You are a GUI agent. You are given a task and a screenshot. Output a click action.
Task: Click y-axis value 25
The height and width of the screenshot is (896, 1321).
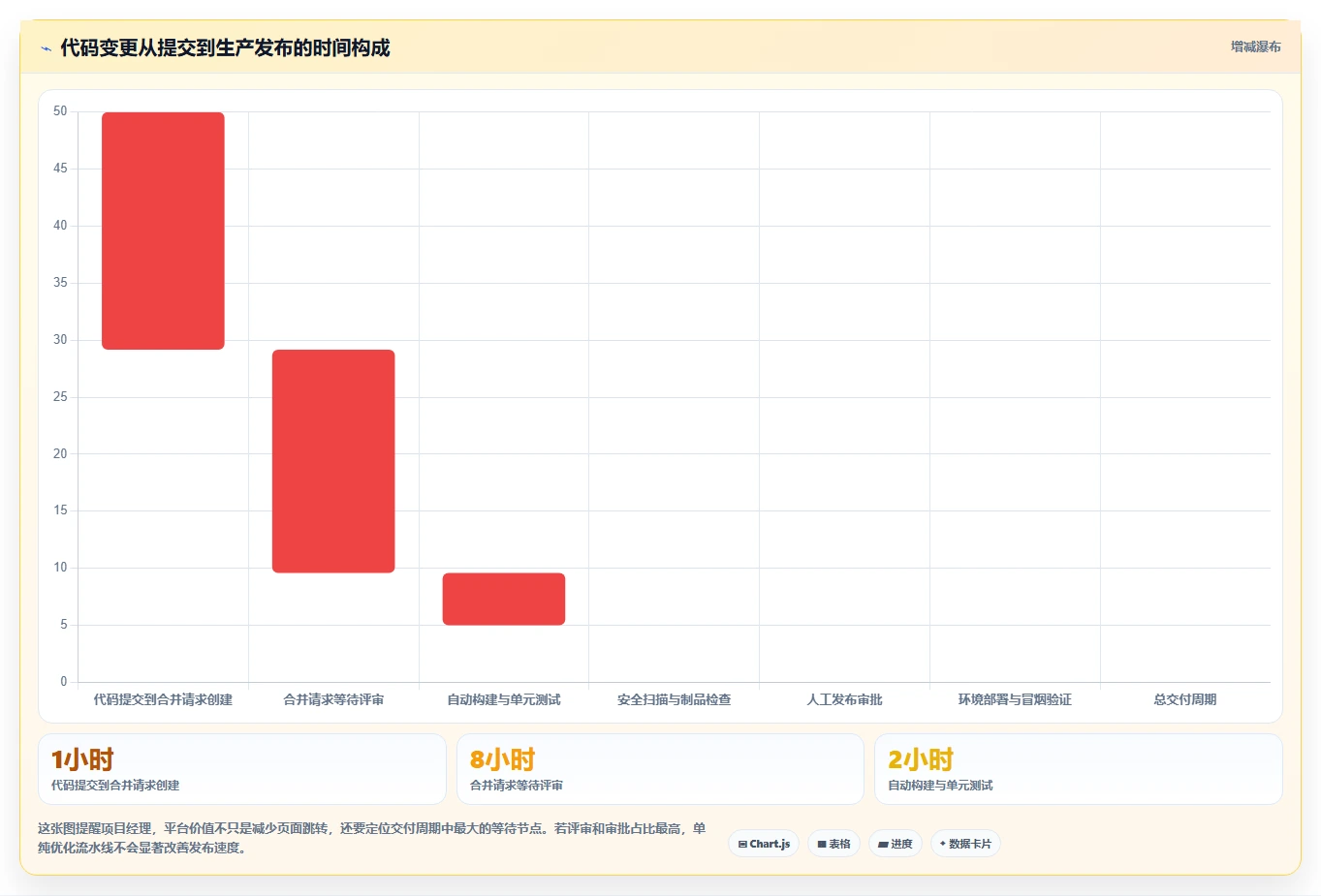pos(60,397)
